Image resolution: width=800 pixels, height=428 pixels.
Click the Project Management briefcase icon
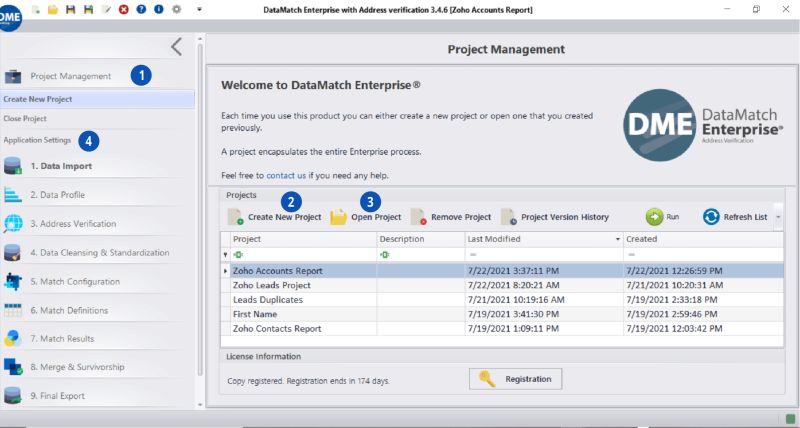point(13,77)
